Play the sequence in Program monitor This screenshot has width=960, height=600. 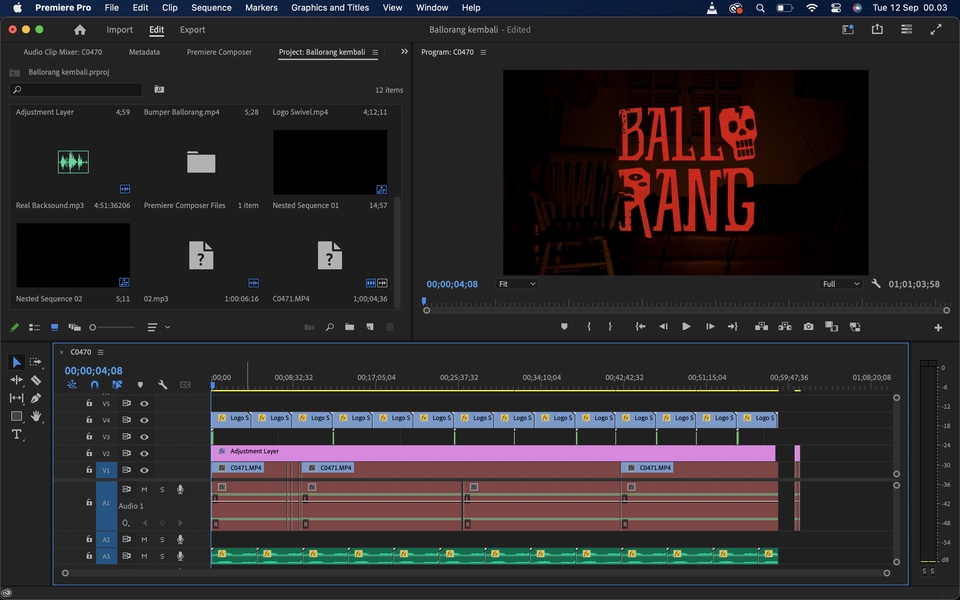(x=686, y=327)
